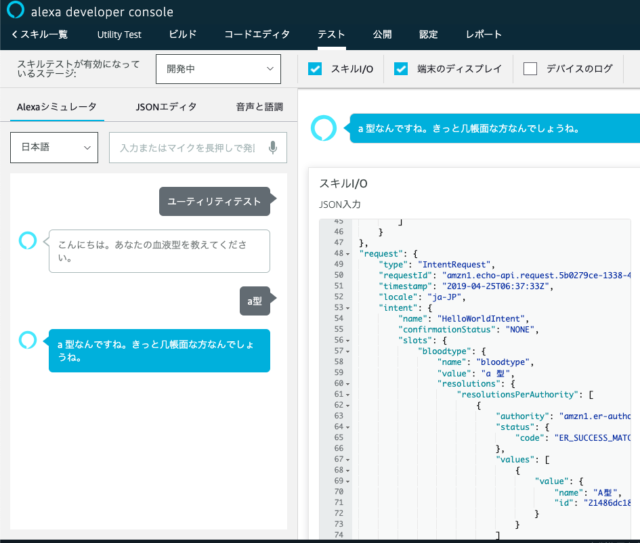Click the timestamp value 2019-04-25T06:37:33Z
640x543 pixels.
pos(496,286)
